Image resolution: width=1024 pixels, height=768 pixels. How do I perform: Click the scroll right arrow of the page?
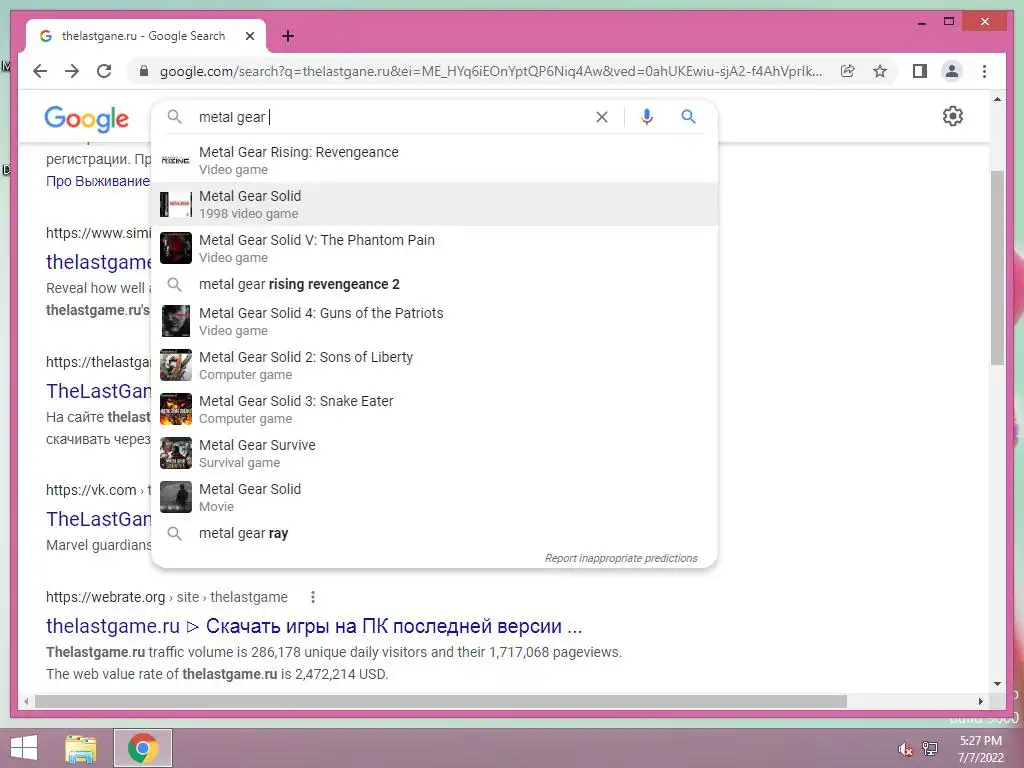[980, 701]
